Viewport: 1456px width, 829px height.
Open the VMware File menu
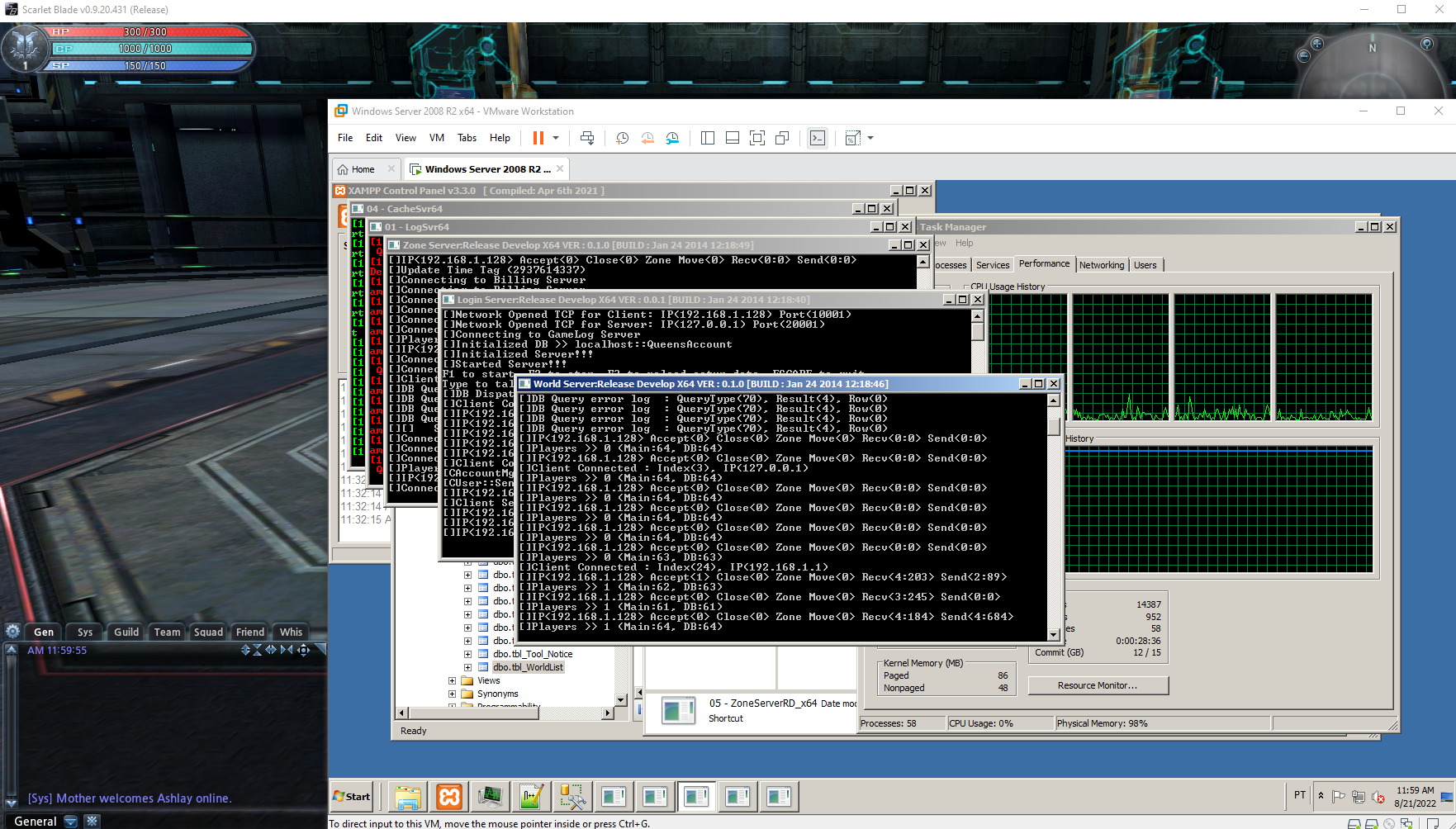pos(345,138)
